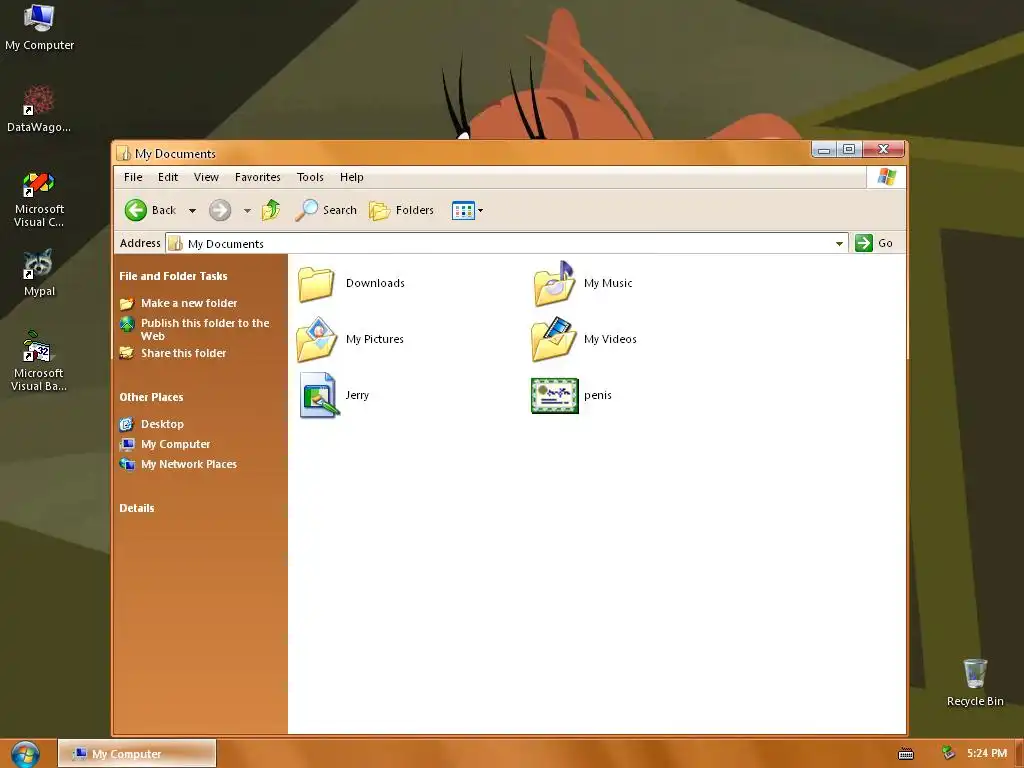This screenshot has height=768, width=1024.
Task: Open the Views button in toolbar
Action: click(463, 210)
